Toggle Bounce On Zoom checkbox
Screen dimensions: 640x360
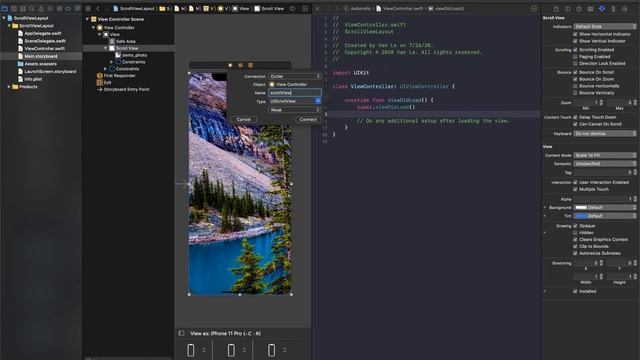575,79
